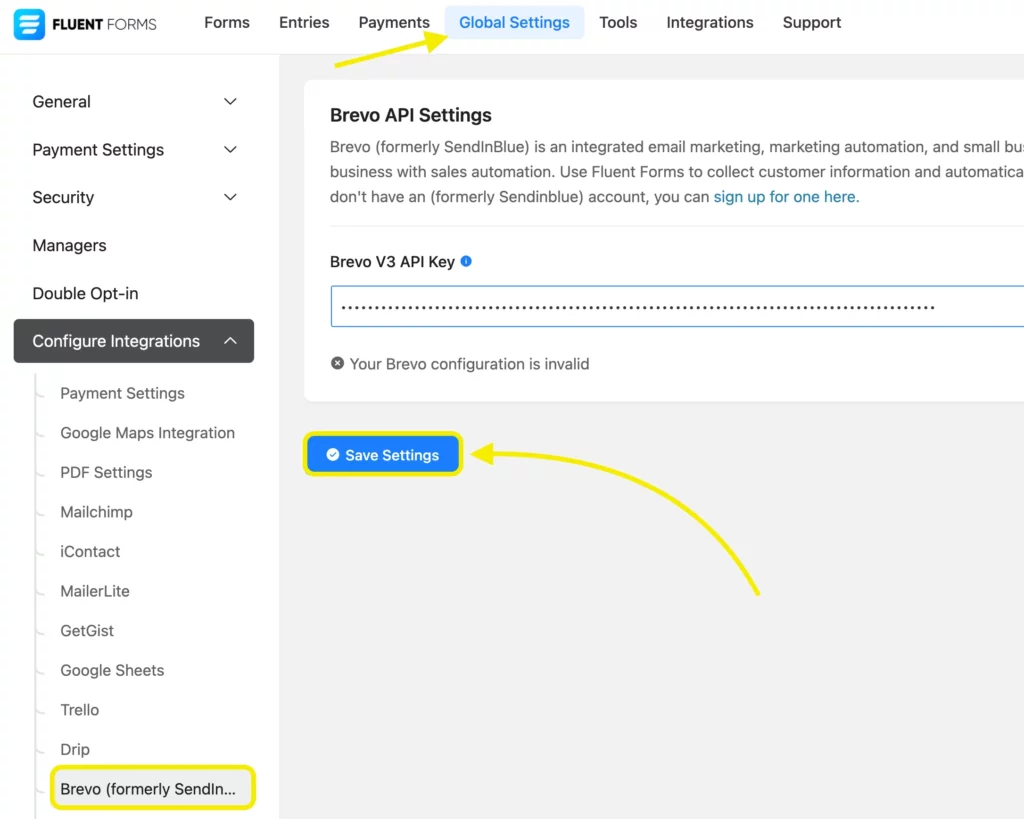Open the Tools menu
Viewport: 1024px width, 819px height.
point(618,22)
